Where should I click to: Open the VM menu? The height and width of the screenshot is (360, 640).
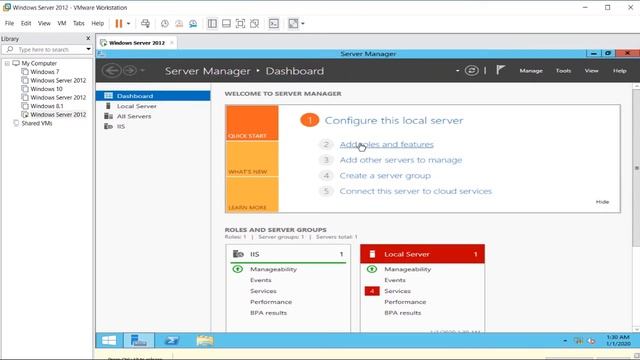62,23
